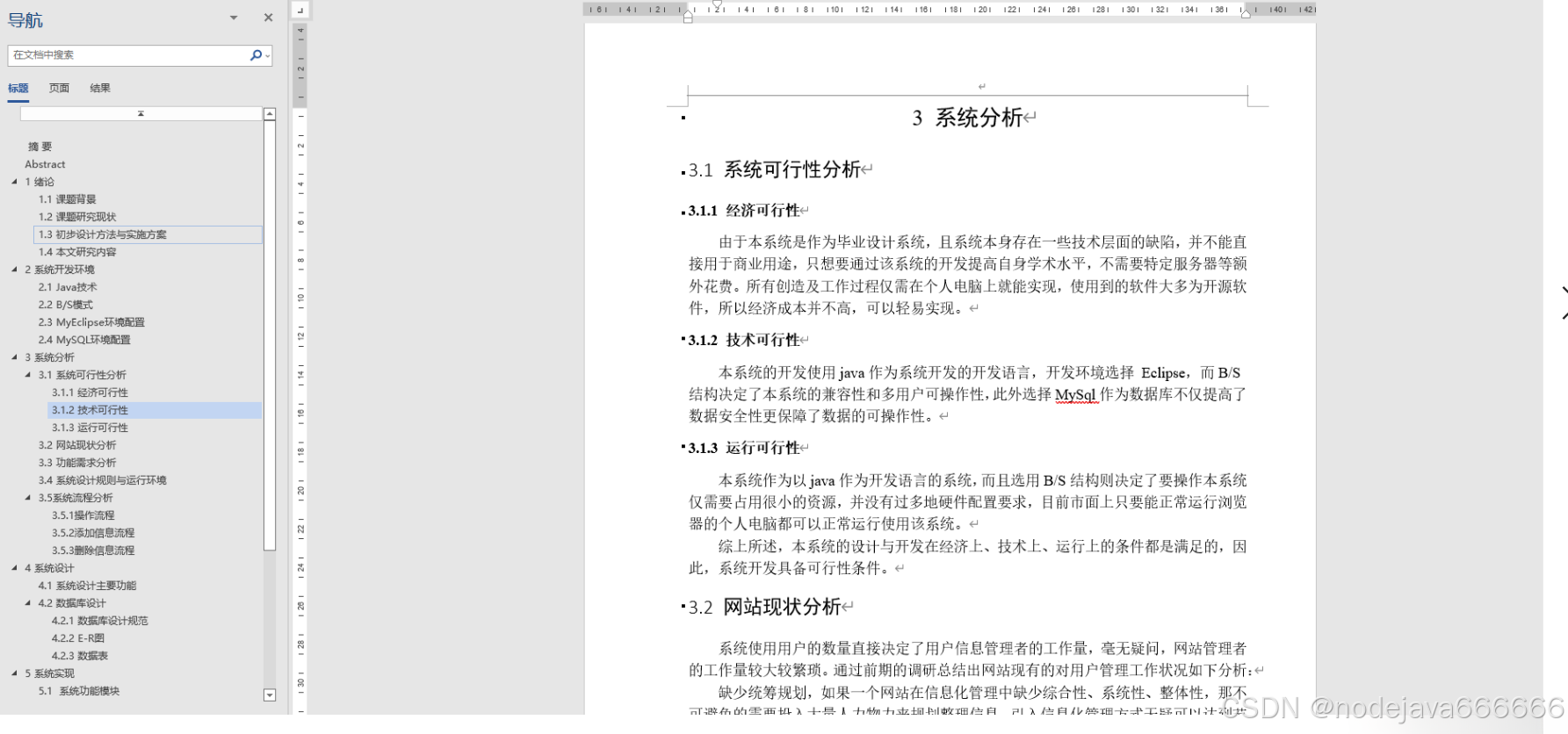
Task: Click the left indent marker on ruler
Action: pyautogui.click(x=688, y=17)
